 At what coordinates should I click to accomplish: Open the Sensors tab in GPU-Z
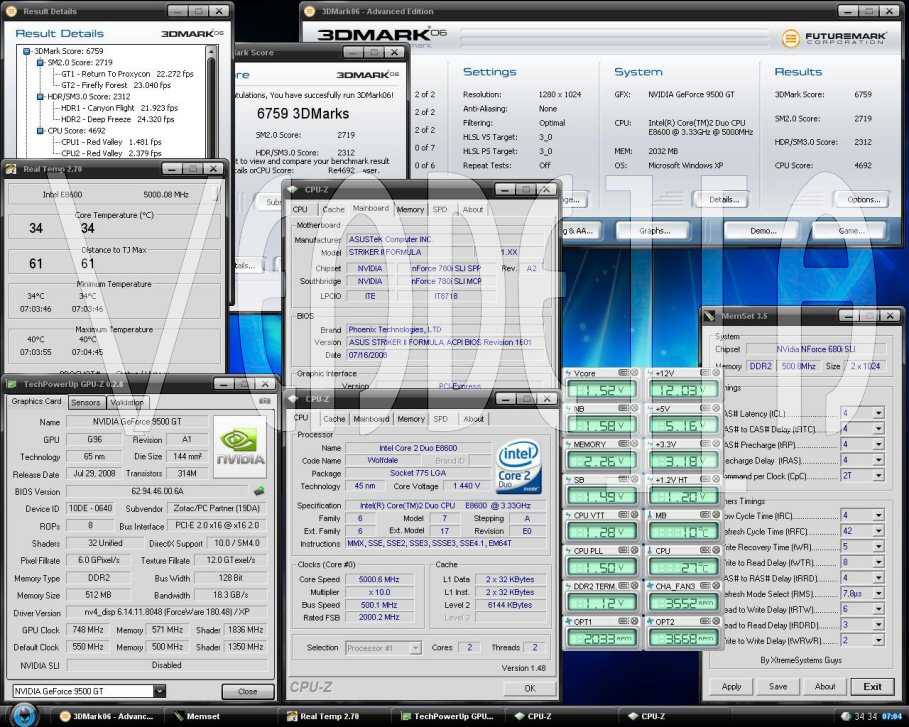86,402
